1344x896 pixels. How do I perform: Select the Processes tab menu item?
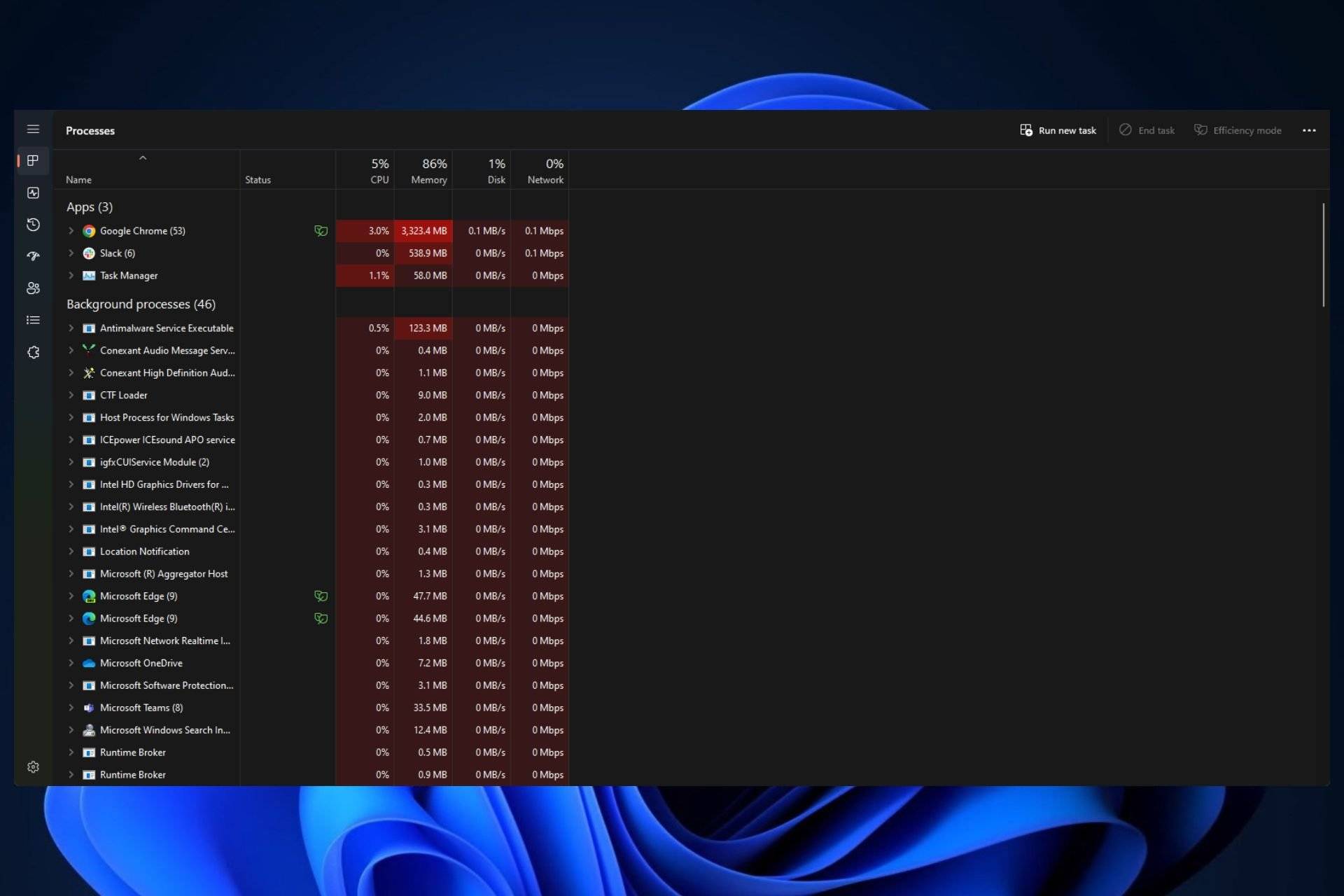[33, 160]
